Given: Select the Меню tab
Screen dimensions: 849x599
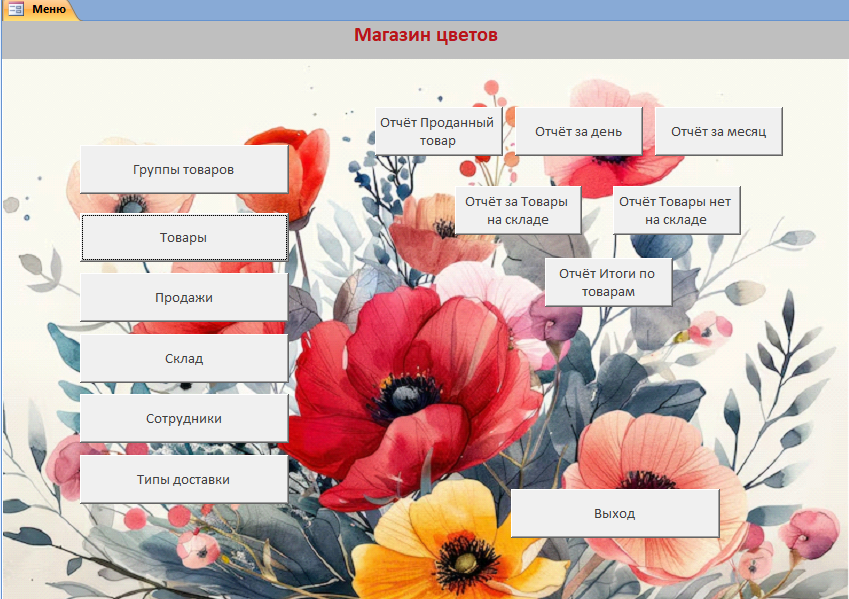Looking at the screenshot, I should (41, 10).
